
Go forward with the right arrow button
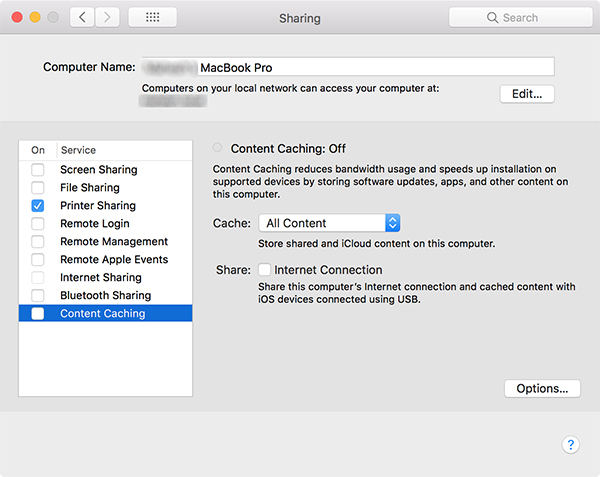107,17
